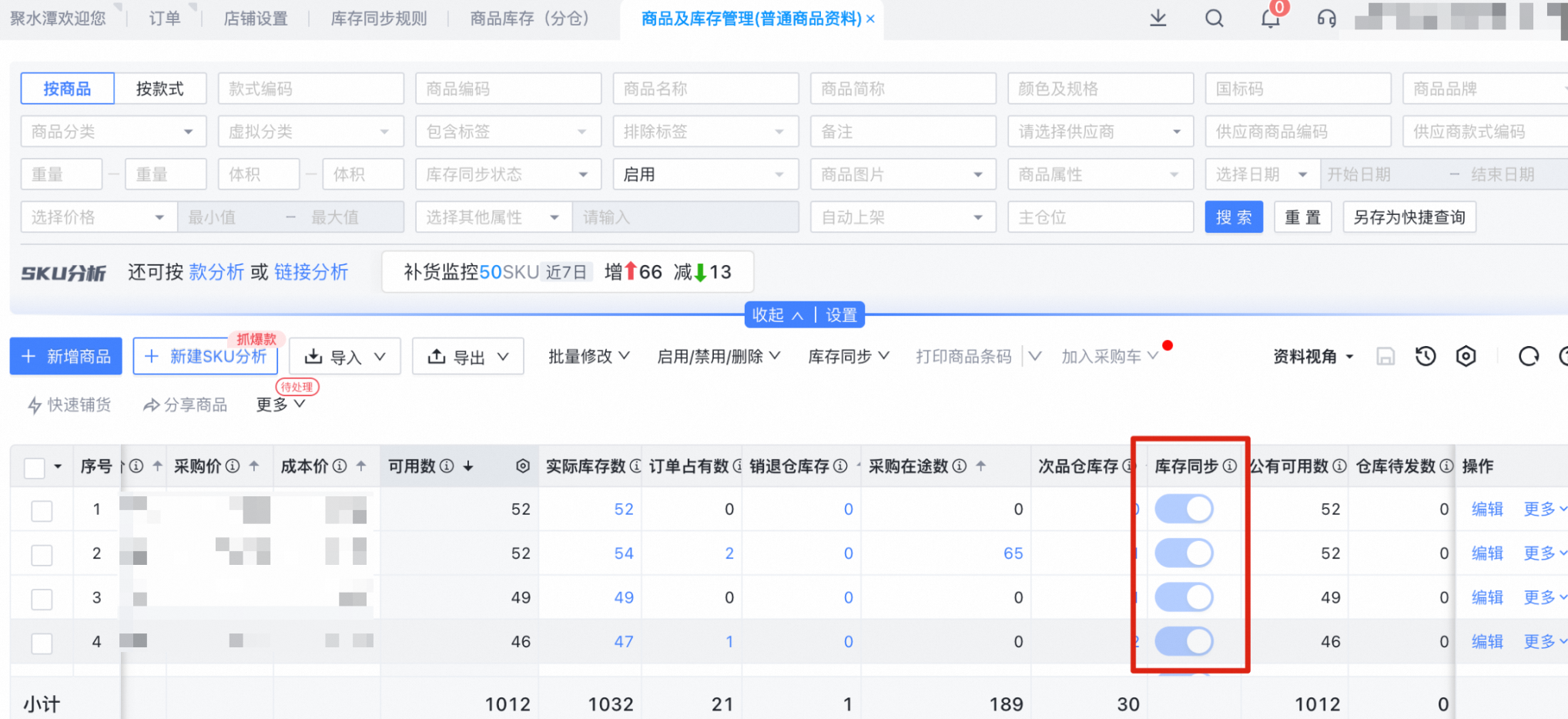
Task: Open the 请选择供应商 dropdown
Action: point(1101,131)
